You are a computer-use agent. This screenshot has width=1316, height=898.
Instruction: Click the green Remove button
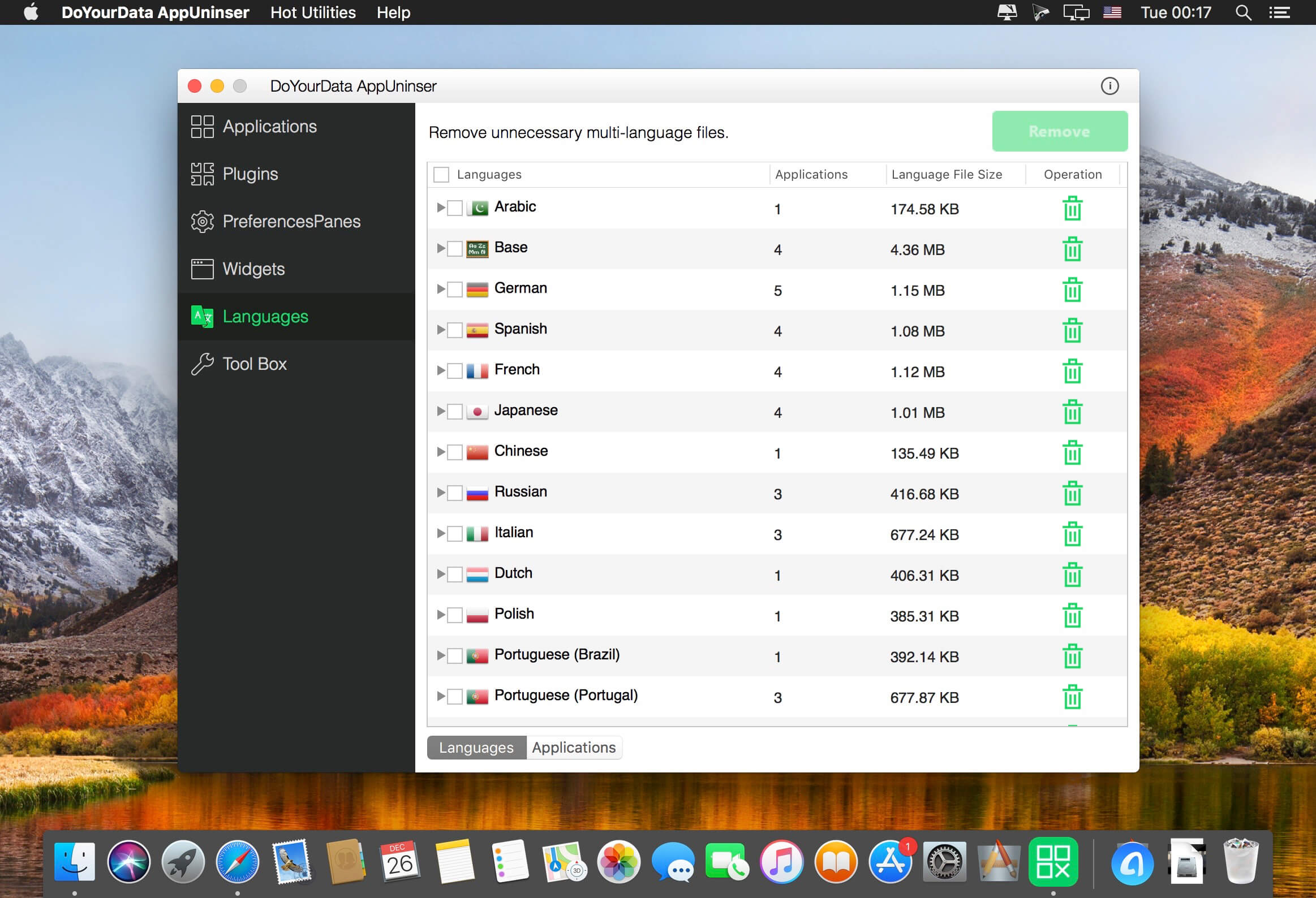[1060, 131]
